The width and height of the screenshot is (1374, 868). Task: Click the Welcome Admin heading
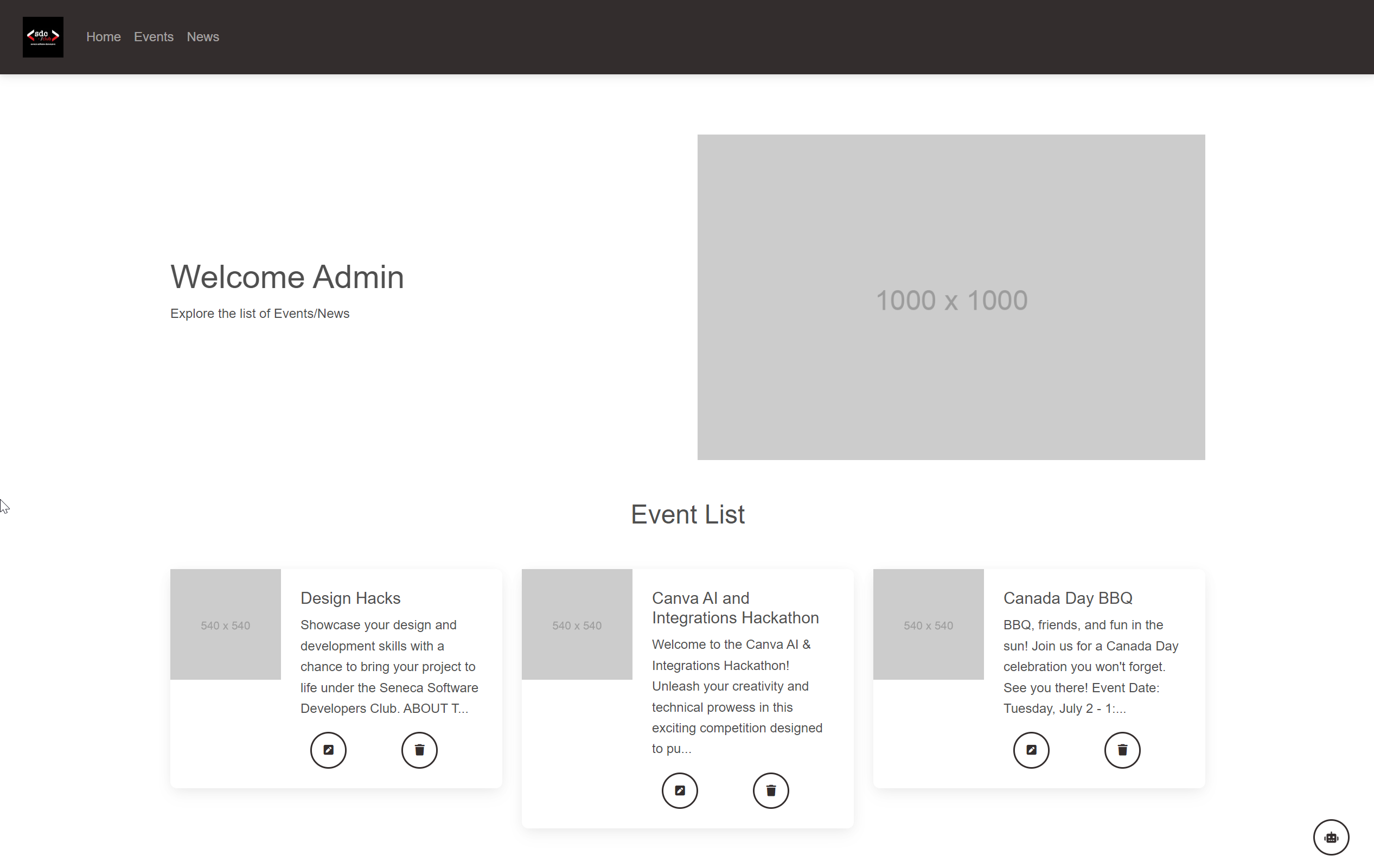pos(287,277)
